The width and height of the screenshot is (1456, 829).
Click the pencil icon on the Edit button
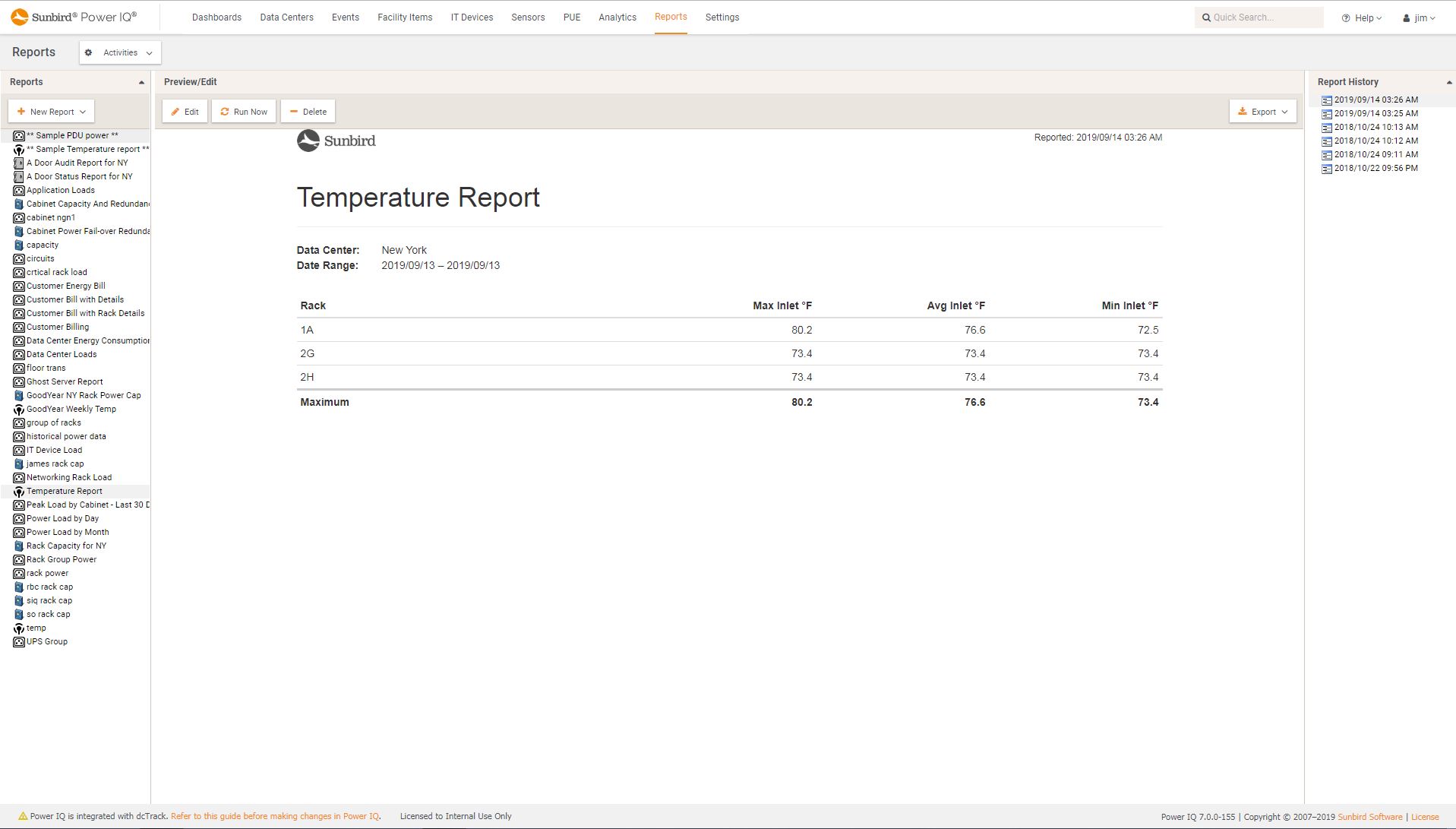(175, 111)
